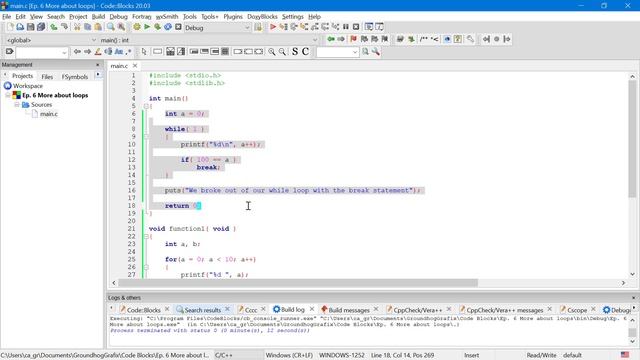This screenshot has width=640, height=360.
Task: Click the Toggle bookmark red flag icon
Action: 353,39
